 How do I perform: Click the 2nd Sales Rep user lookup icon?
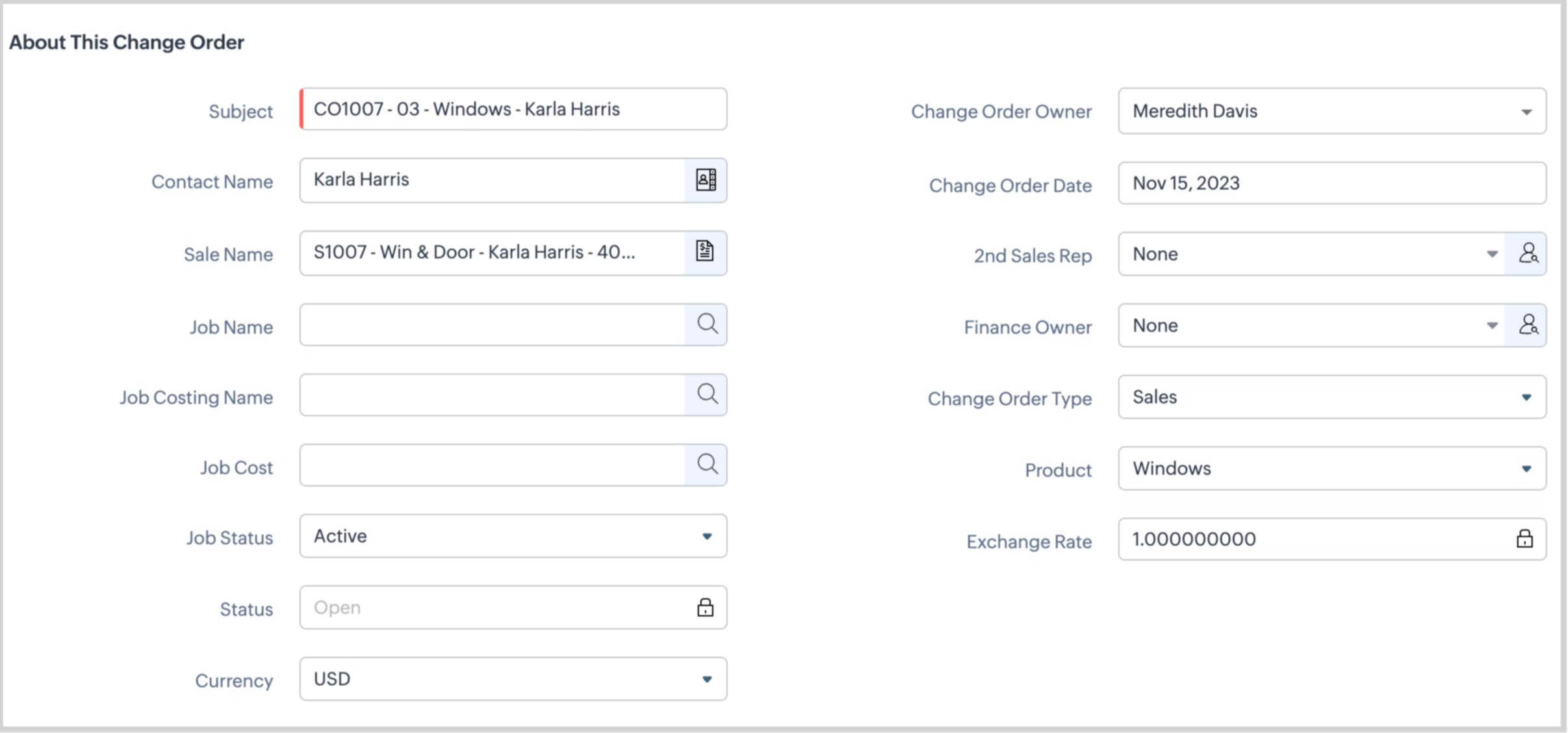click(x=1528, y=253)
